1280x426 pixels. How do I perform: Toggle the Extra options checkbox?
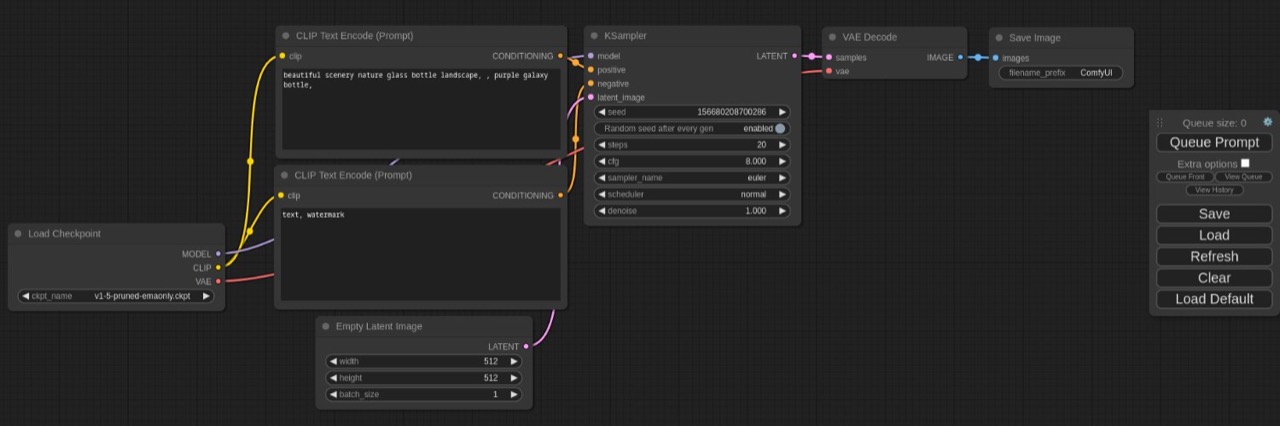click(1245, 163)
